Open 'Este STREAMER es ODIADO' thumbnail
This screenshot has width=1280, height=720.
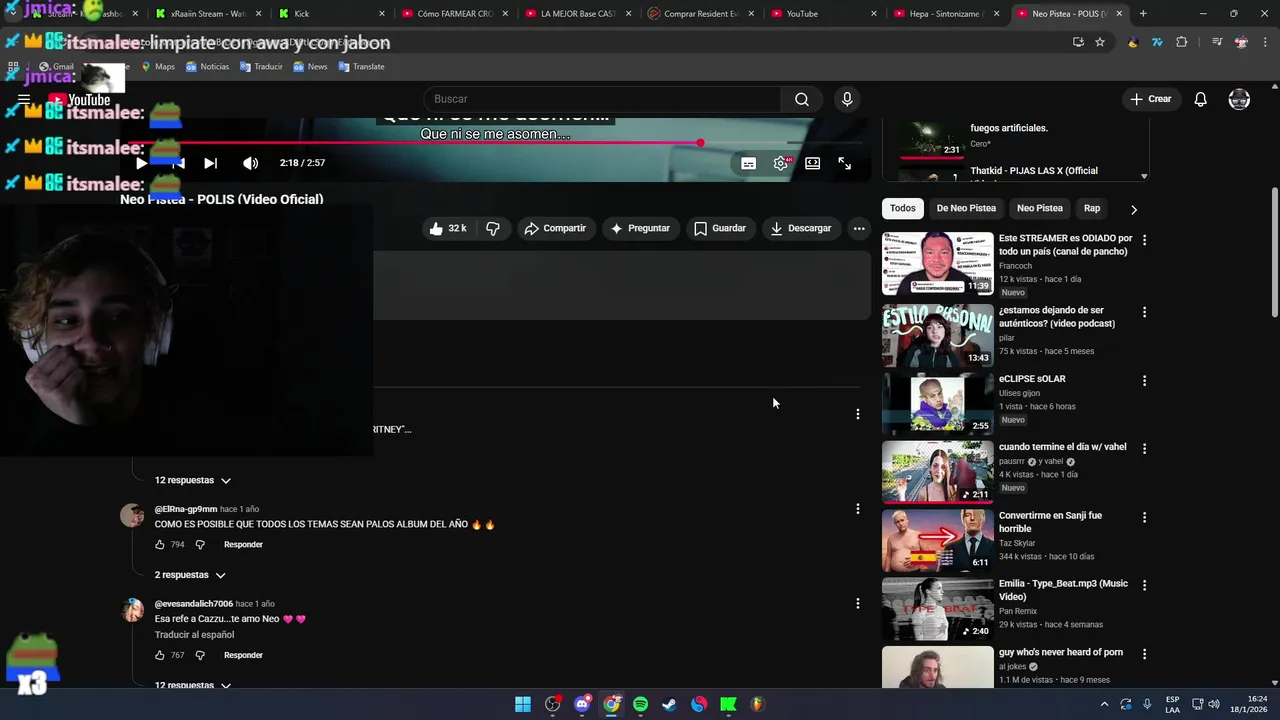click(x=938, y=264)
